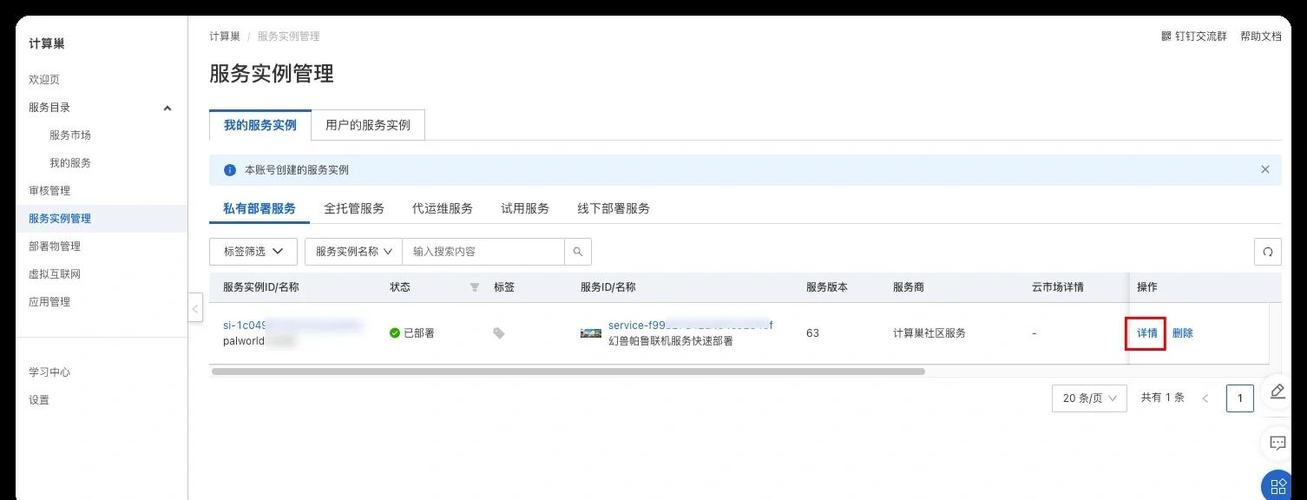Click the 服务实例ID/名称 column header
Viewport: 1307px width, 500px height.
click(260, 287)
